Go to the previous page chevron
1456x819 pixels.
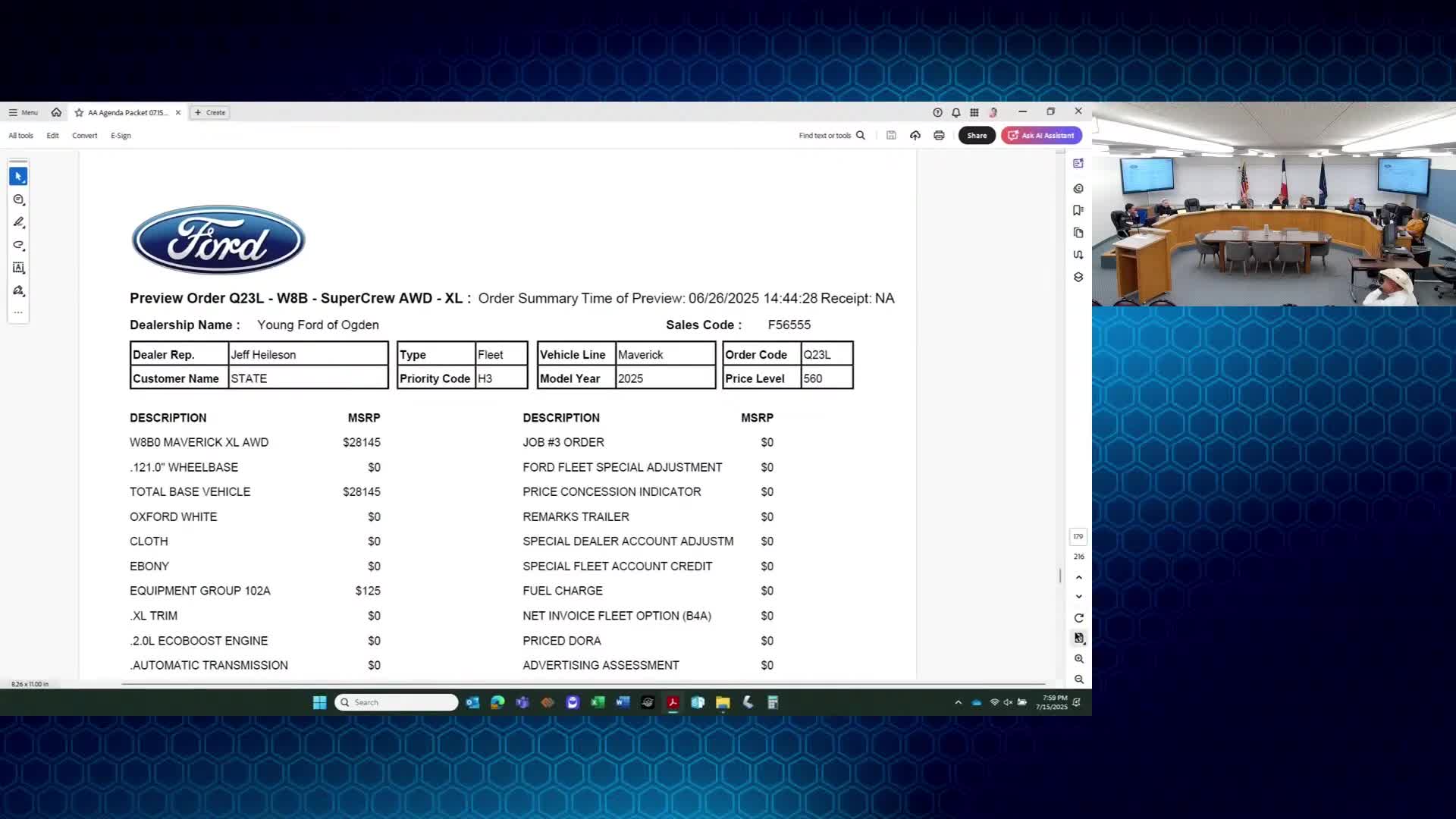(x=1078, y=578)
